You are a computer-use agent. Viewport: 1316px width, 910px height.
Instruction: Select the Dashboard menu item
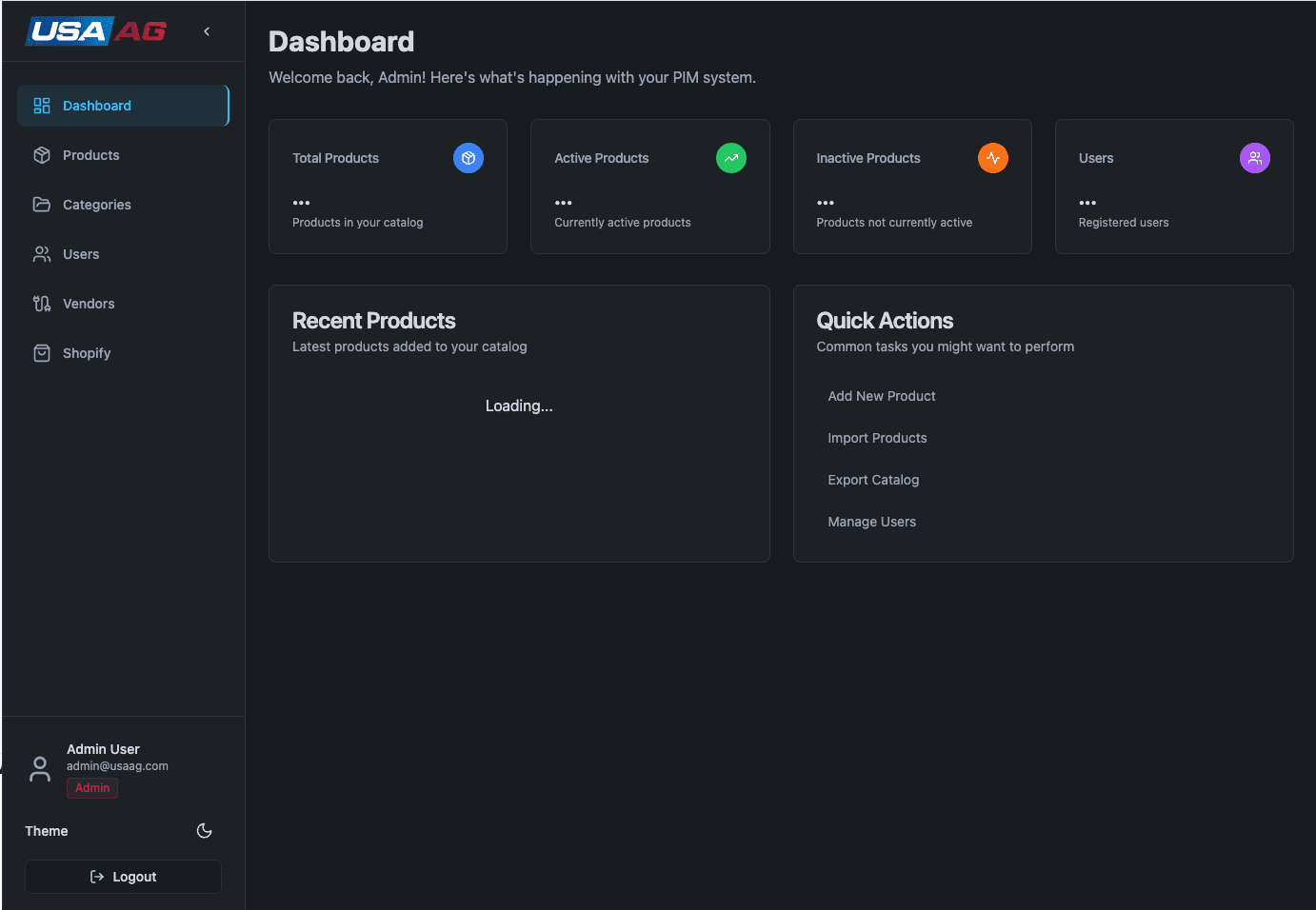96,106
